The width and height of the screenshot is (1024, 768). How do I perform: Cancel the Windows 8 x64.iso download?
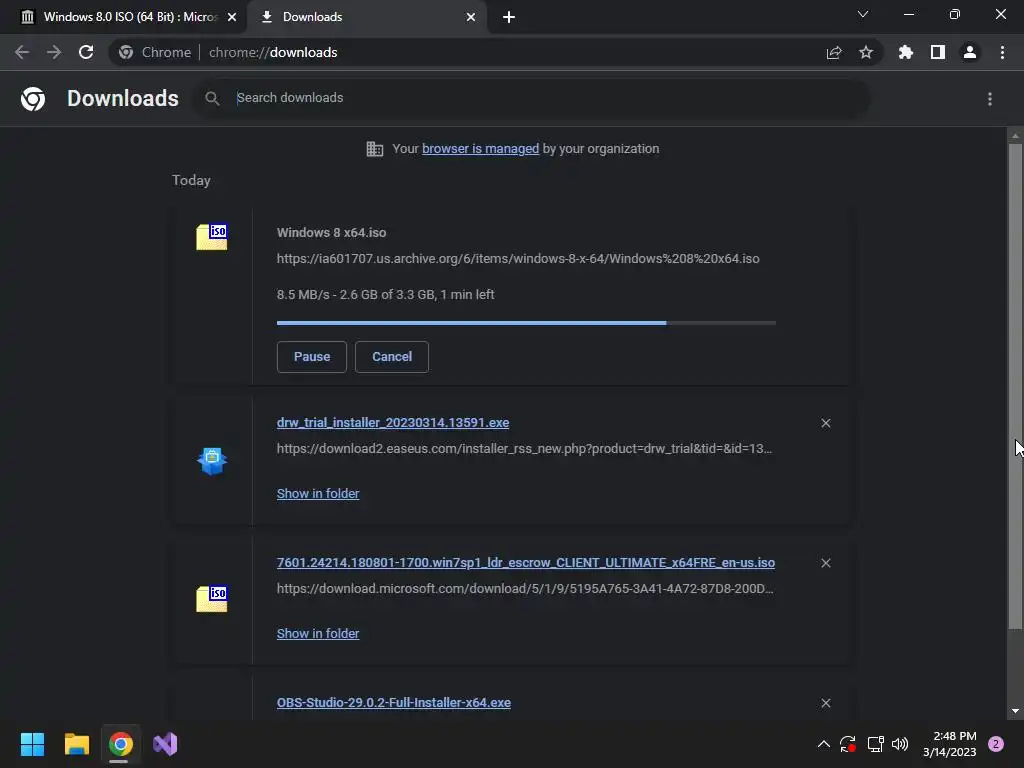point(392,357)
